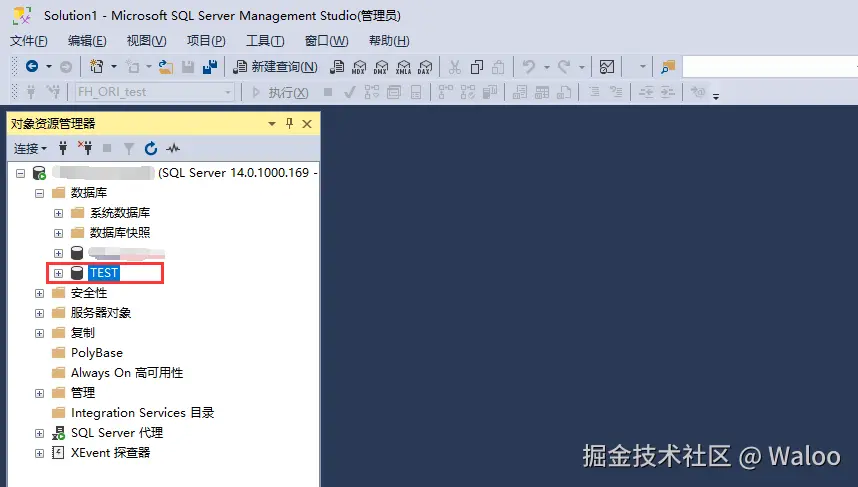Open a new MDX query
This screenshot has width=858, height=487.
pyautogui.click(x=359, y=67)
